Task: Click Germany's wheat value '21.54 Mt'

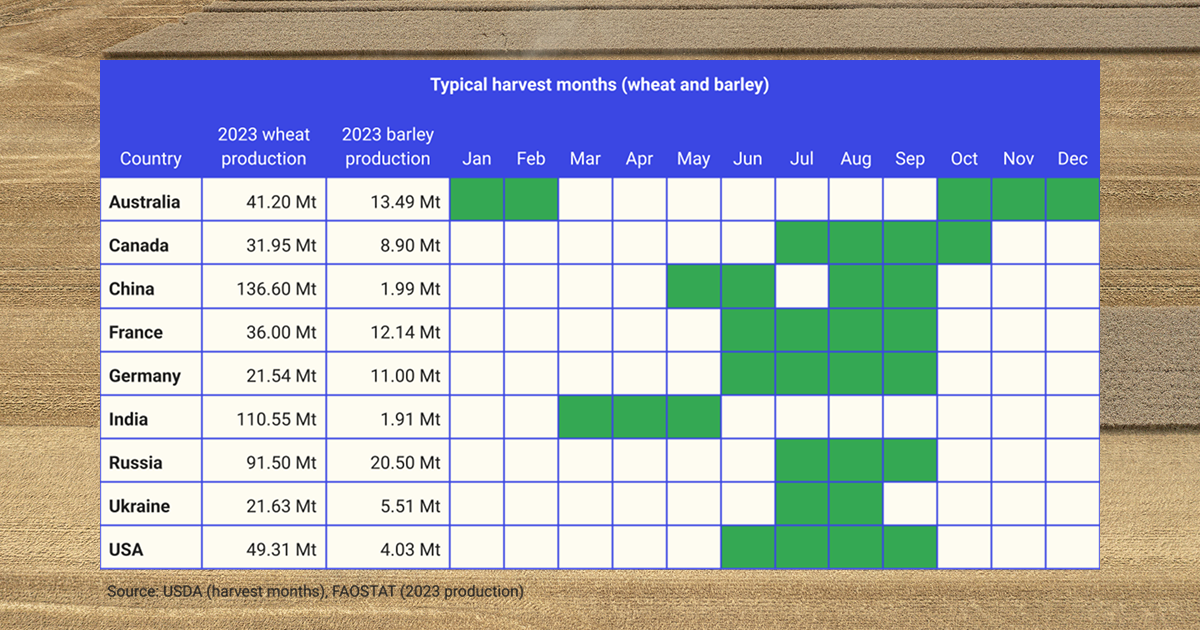Action: (x=281, y=376)
